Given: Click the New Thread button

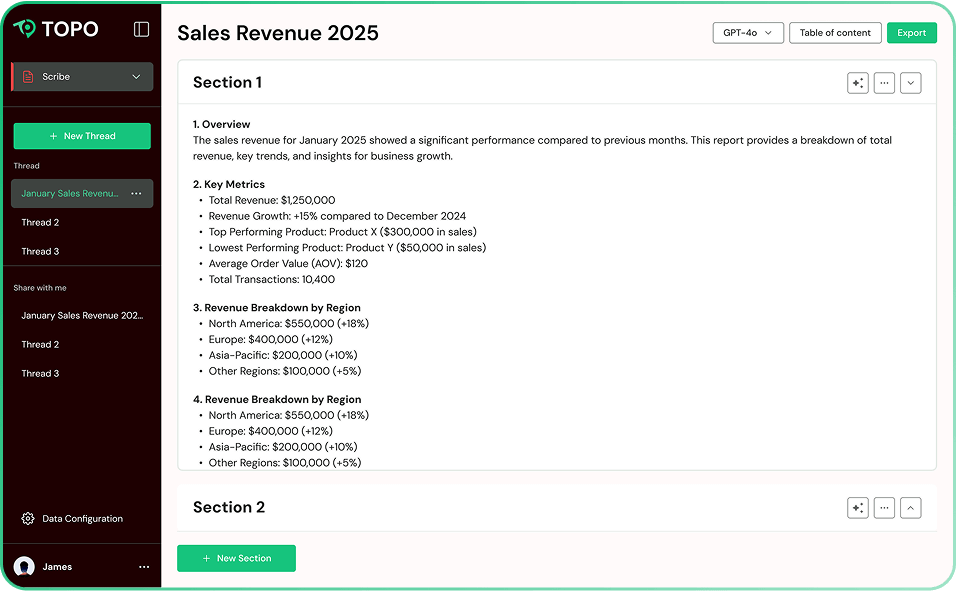Looking at the screenshot, I should click(x=82, y=136).
